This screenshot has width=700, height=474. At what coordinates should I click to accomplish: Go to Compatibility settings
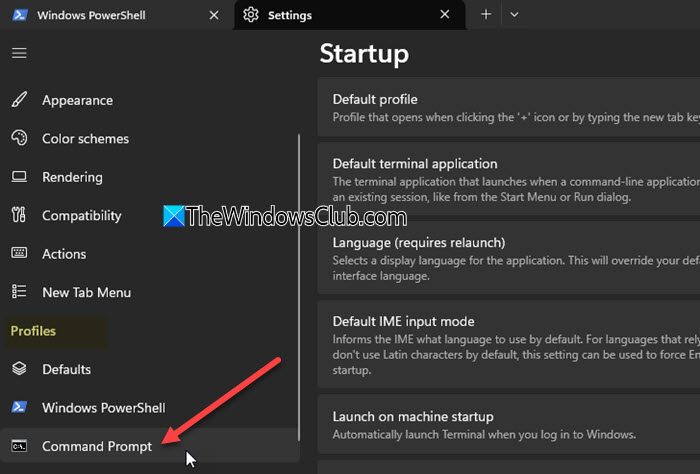pyautogui.click(x=150, y=215)
